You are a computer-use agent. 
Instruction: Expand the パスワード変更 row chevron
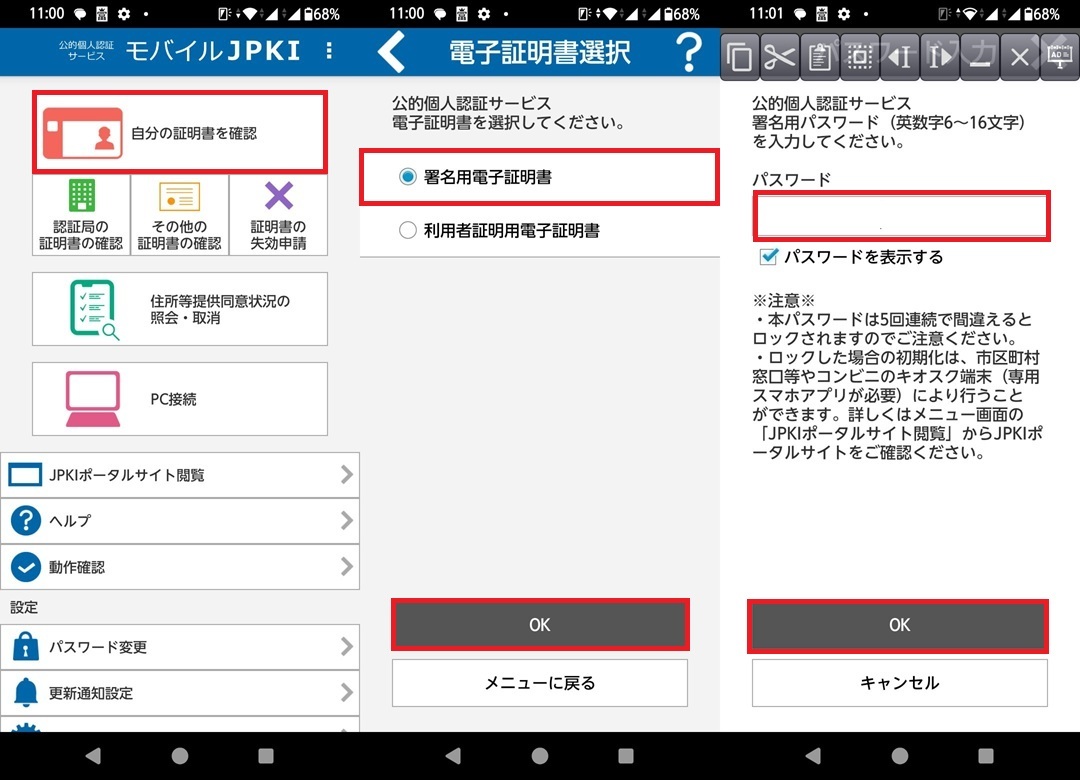tap(347, 647)
